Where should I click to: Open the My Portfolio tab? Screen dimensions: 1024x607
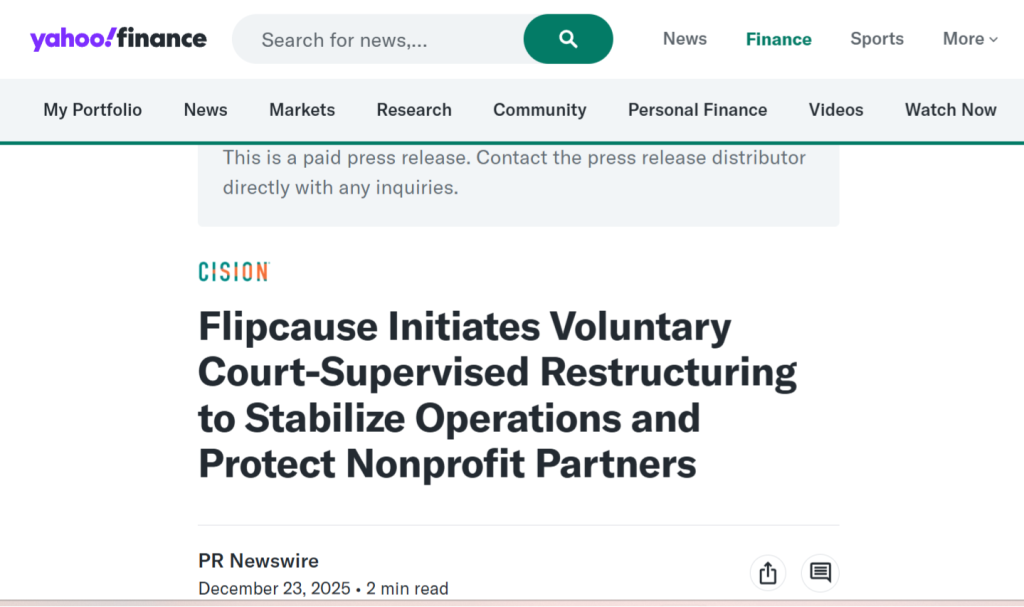[x=93, y=110]
